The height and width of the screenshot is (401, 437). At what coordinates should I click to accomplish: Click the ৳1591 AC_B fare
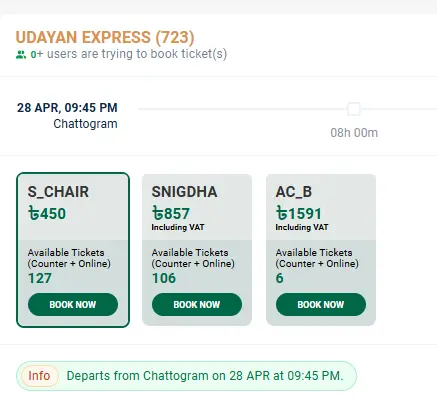click(x=299, y=213)
